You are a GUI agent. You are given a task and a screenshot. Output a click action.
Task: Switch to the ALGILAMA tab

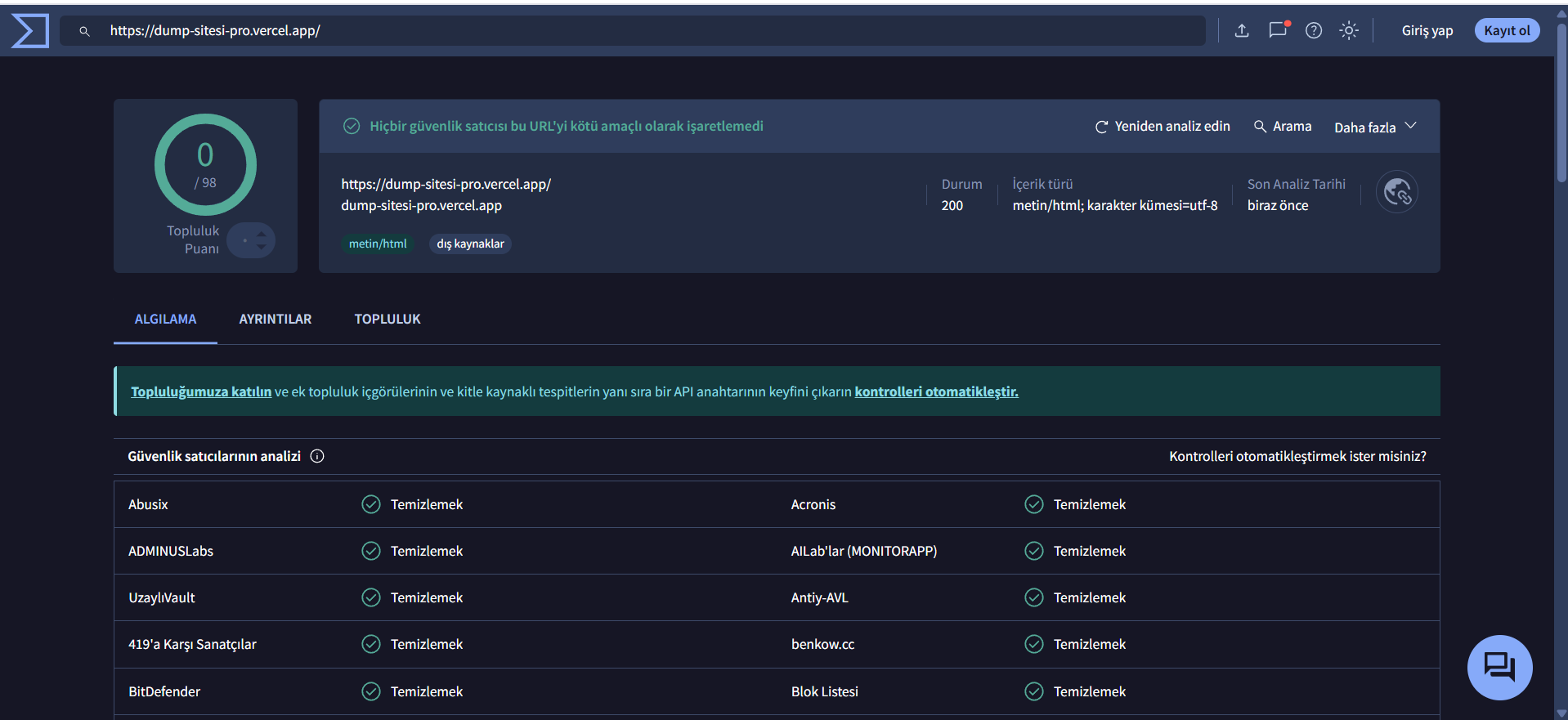165,319
